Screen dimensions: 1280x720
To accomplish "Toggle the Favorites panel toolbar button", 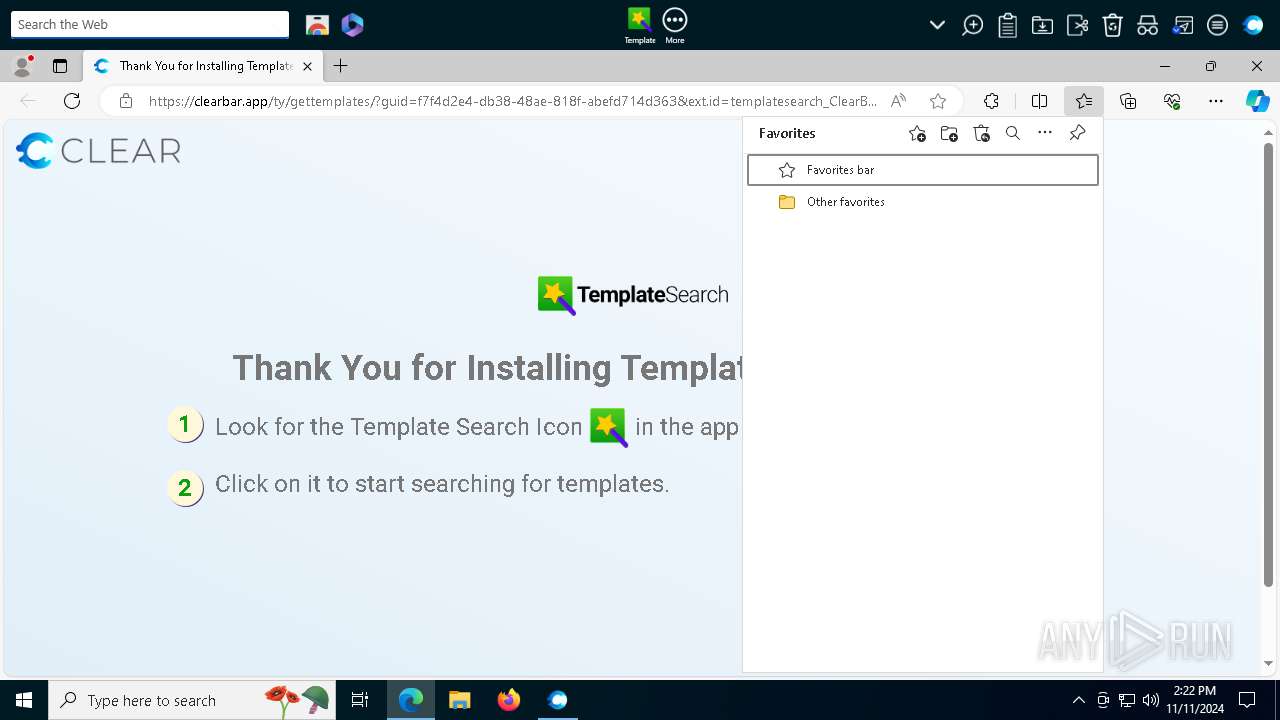I will 1084,101.
